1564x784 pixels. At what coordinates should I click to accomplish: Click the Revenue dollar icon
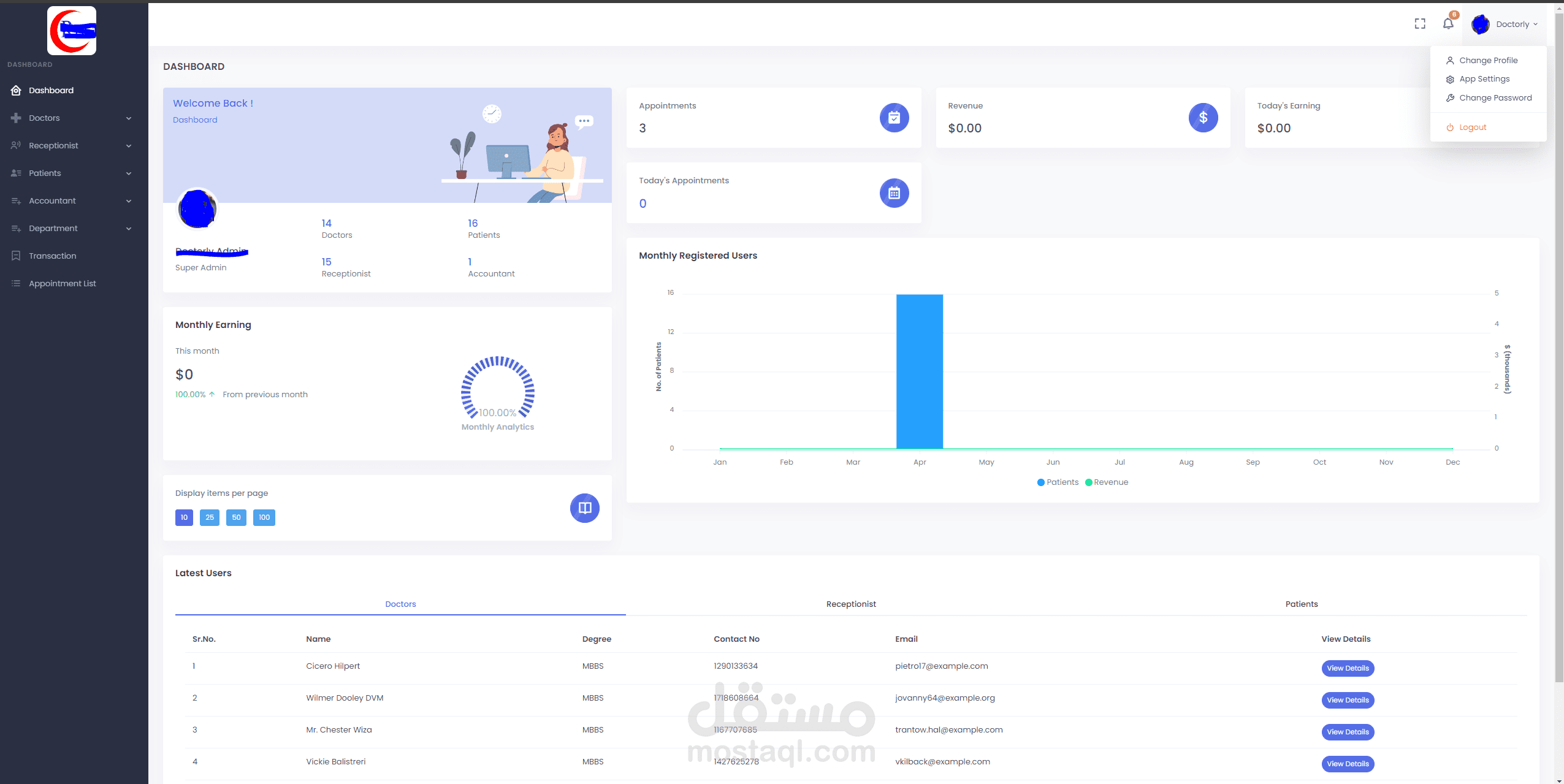click(x=1204, y=118)
